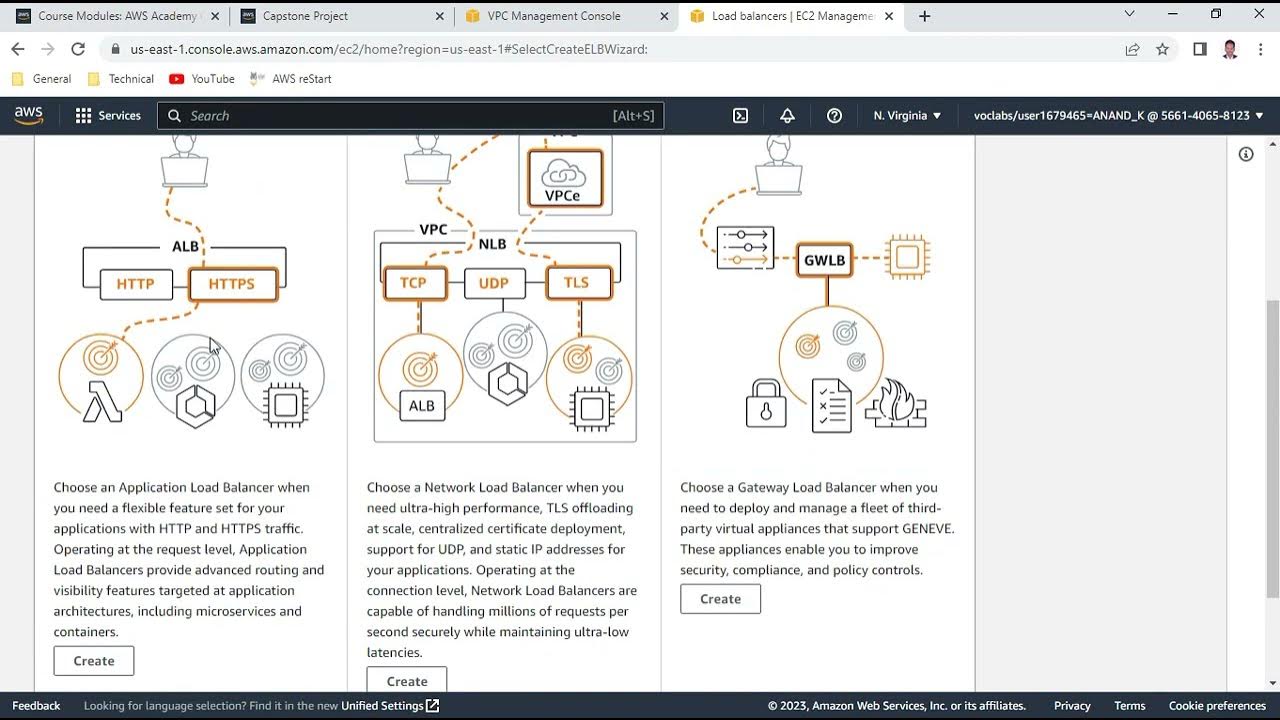Click the AWS console search field

click(x=410, y=116)
